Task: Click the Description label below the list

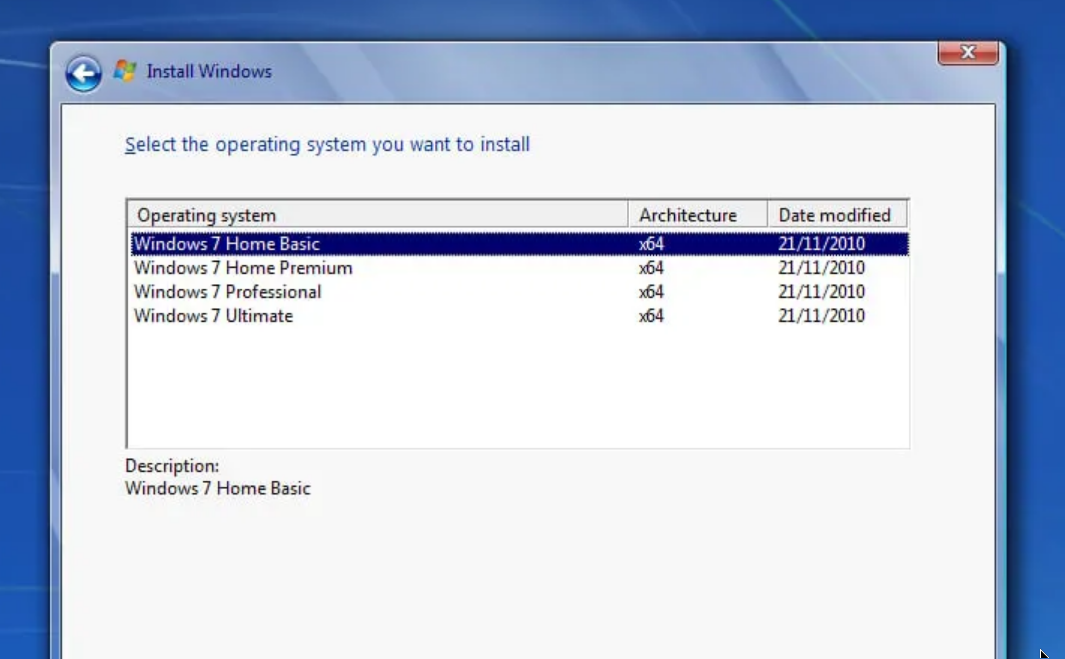Action: coord(172,466)
